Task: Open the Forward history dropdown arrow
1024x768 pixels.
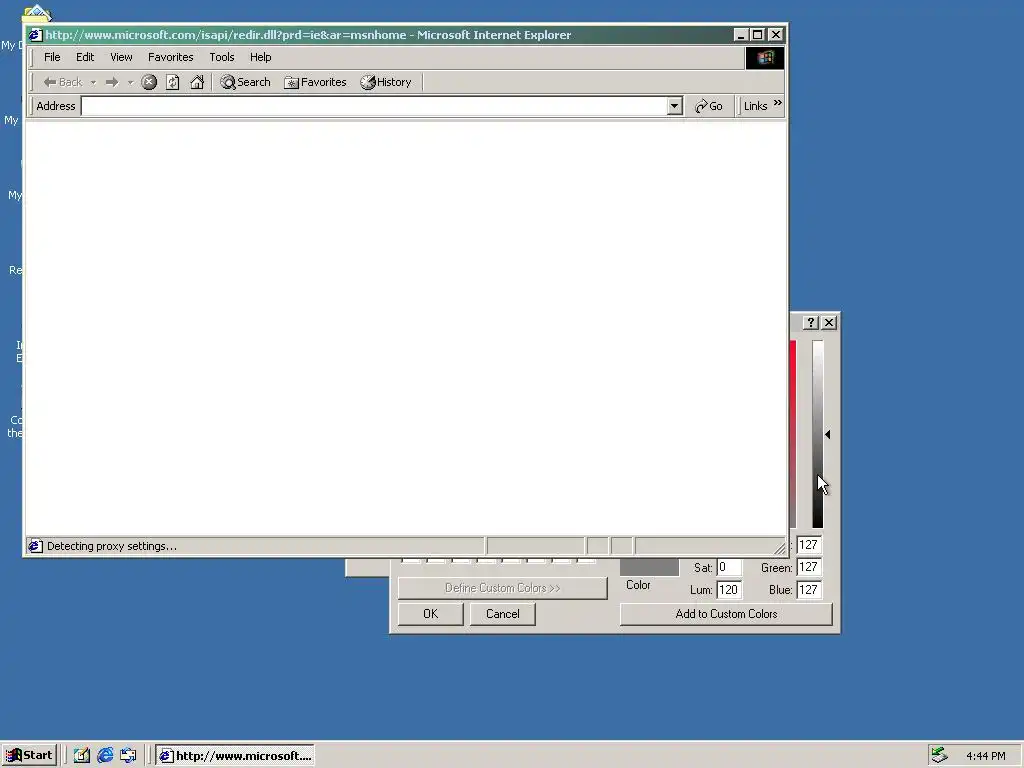Action: (130, 82)
